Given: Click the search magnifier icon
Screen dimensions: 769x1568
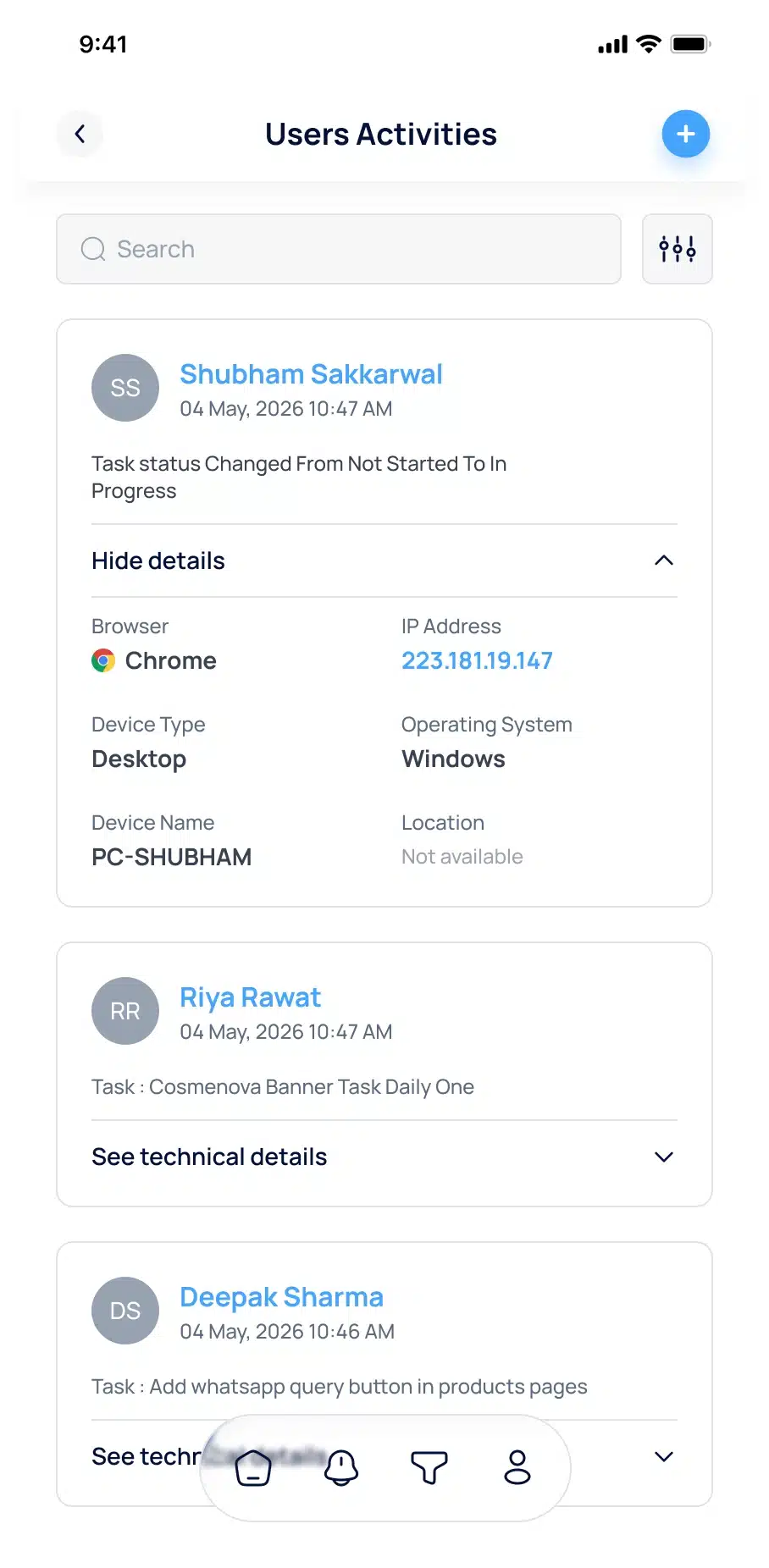Looking at the screenshot, I should pyautogui.click(x=93, y=249).
